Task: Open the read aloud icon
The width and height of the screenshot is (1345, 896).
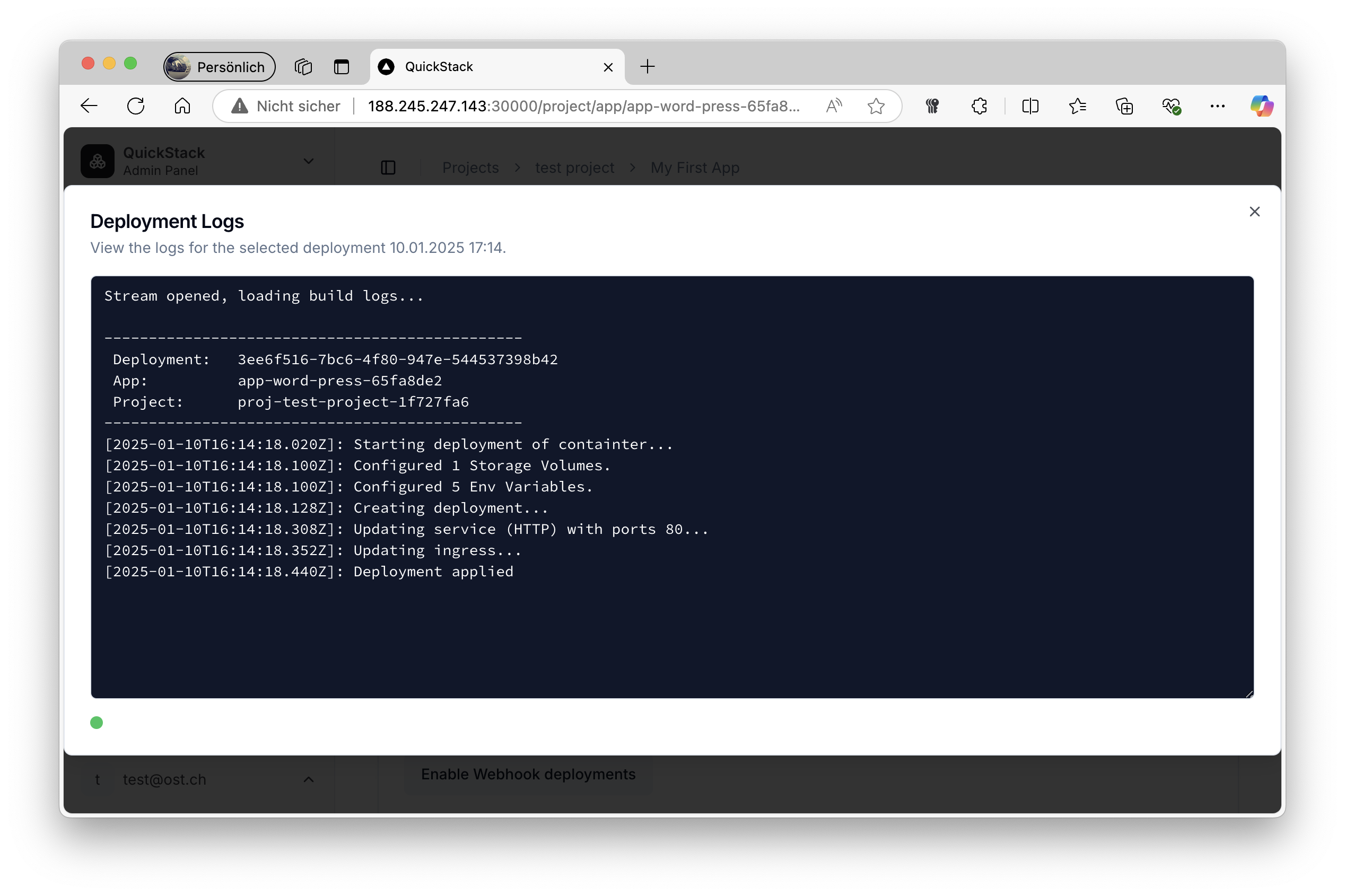Action: pos(834,106)
